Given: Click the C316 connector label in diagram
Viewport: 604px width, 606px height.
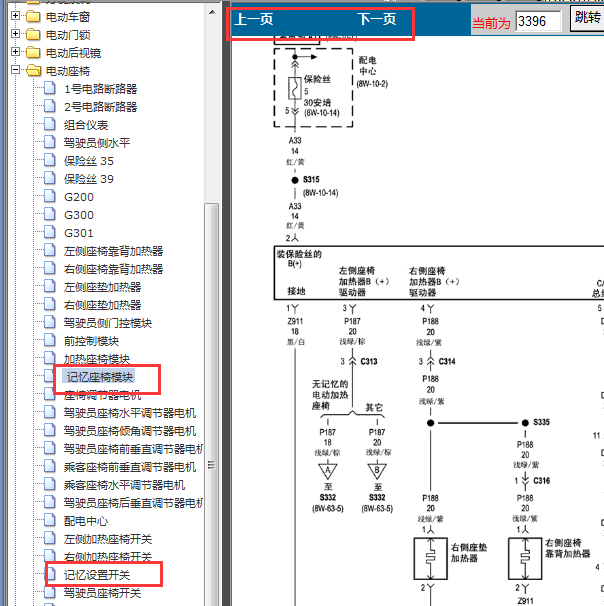Looking at the screenshot, I should (541, 481).
